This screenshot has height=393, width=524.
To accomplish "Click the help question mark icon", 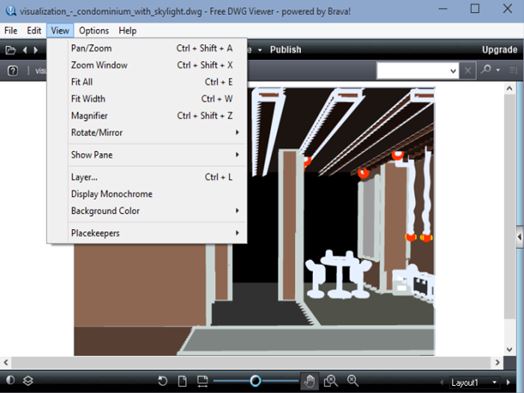I will click(13, 71).
